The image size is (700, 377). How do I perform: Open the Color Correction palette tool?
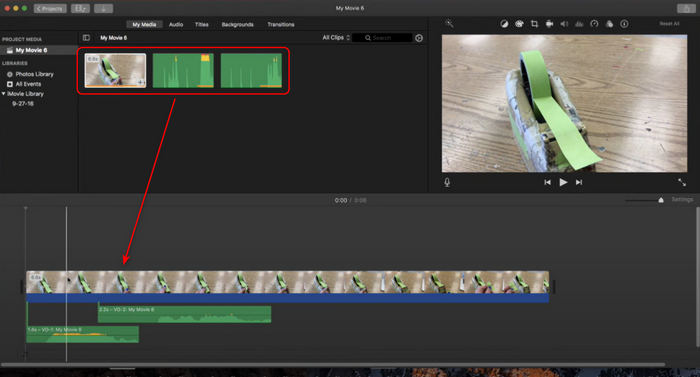coord(519,24)
